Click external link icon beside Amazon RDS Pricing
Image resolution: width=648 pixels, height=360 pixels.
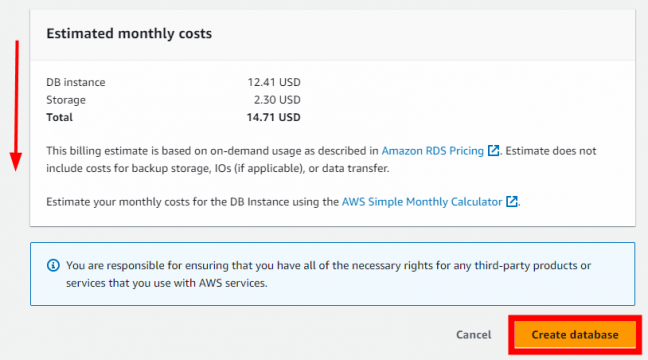pyautogui.click(x=493, y=150)
